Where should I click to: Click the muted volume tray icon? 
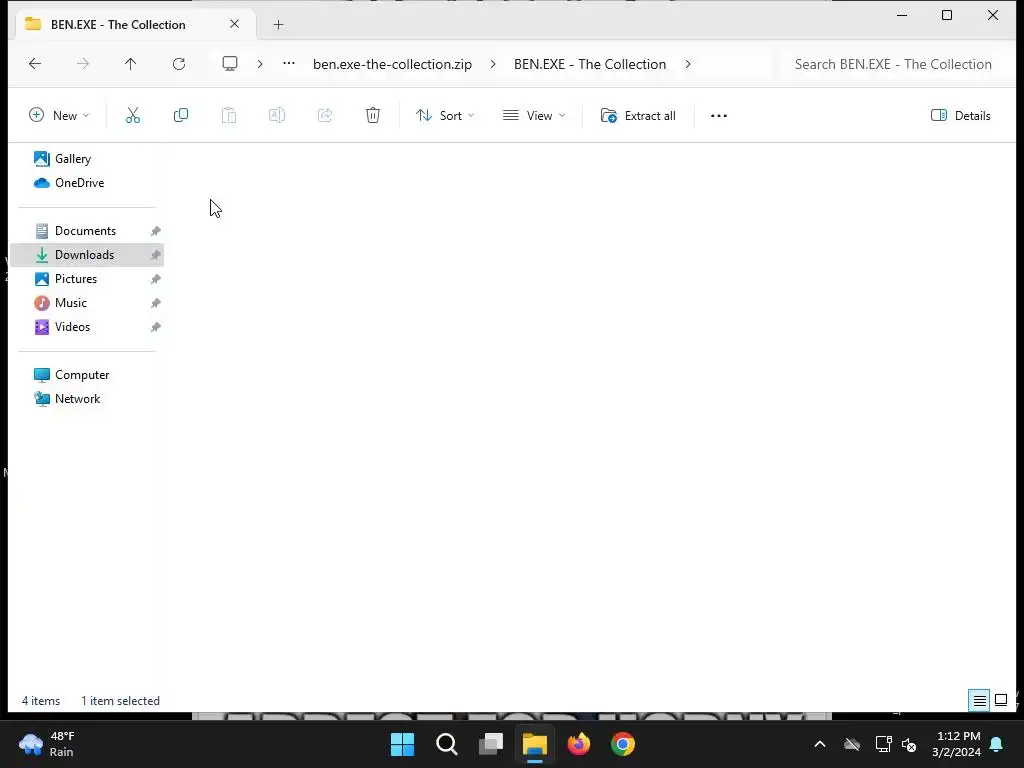pos(908,744)
